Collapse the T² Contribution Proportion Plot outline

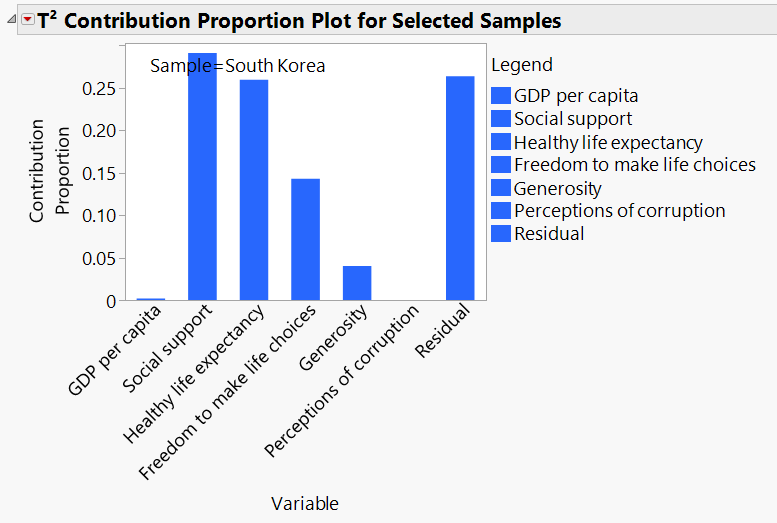tap(11, 20)
